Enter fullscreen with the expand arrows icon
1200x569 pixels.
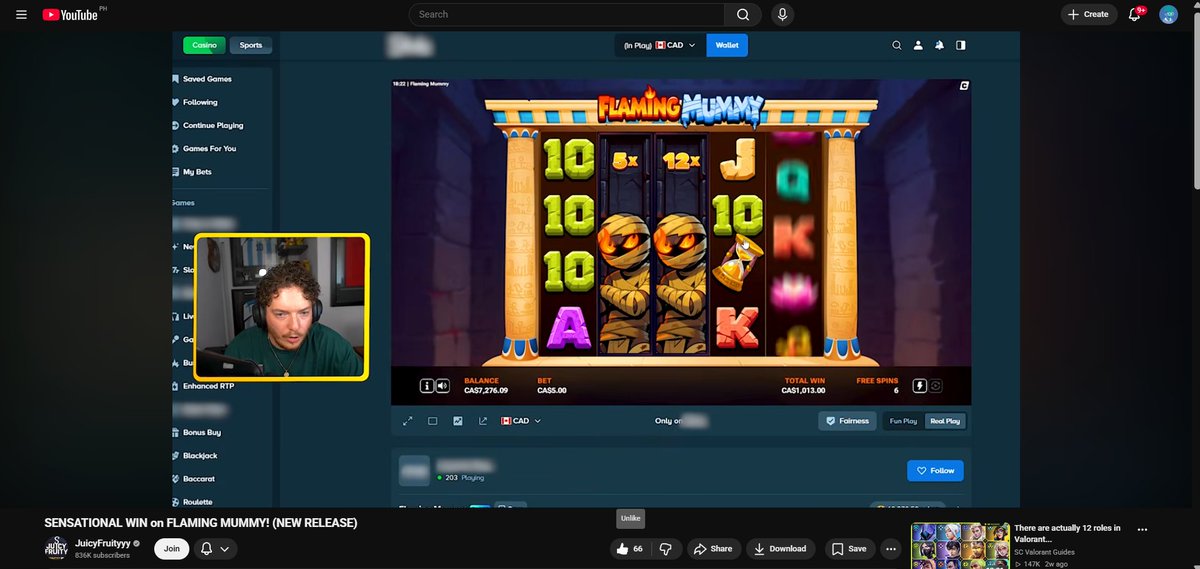408,421
